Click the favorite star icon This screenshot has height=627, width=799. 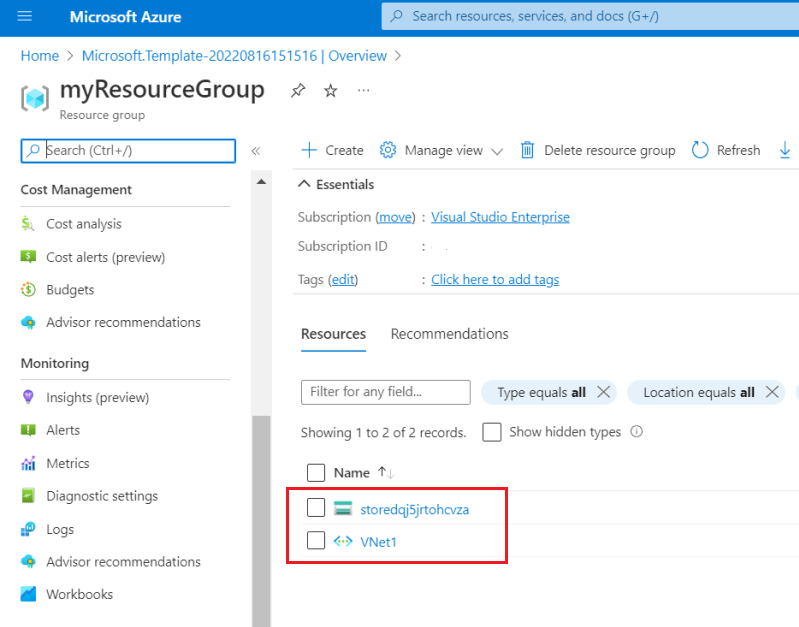tap(331, 91)
